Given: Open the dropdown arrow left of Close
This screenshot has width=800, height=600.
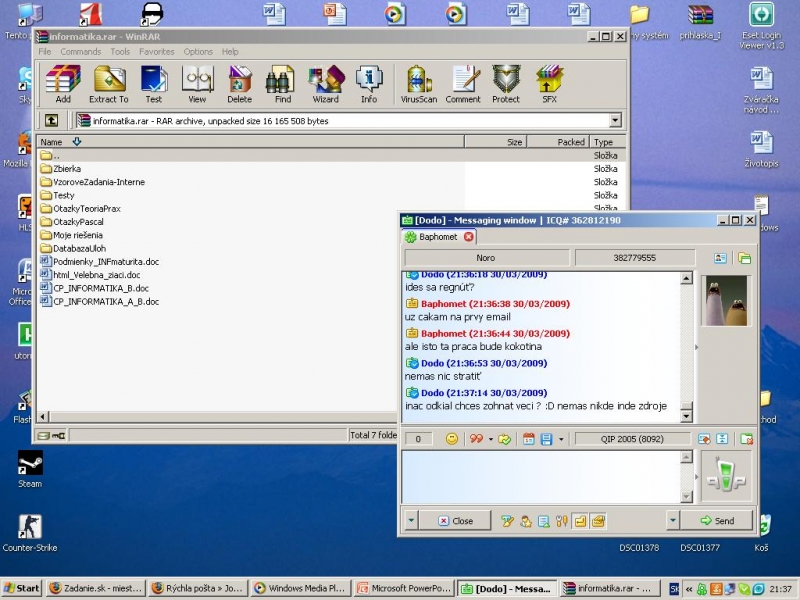Looking at the screenshot, I should 411,521.
